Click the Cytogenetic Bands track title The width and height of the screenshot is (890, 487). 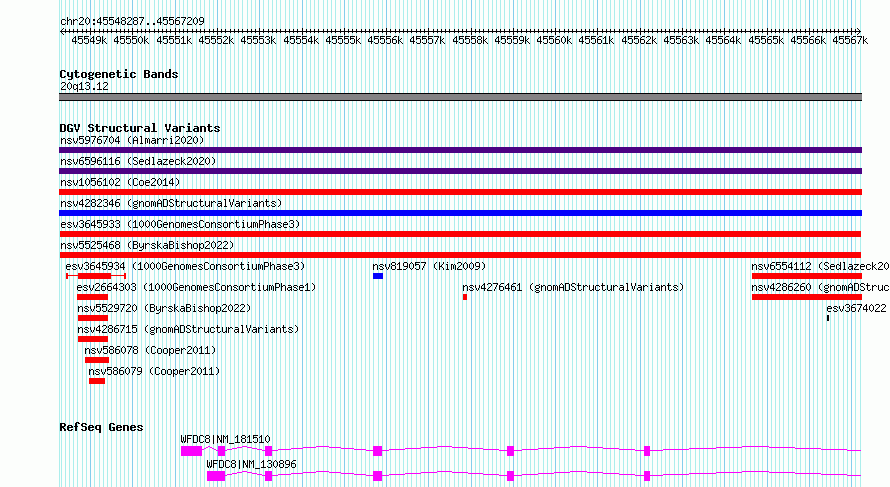click(119, 74)
